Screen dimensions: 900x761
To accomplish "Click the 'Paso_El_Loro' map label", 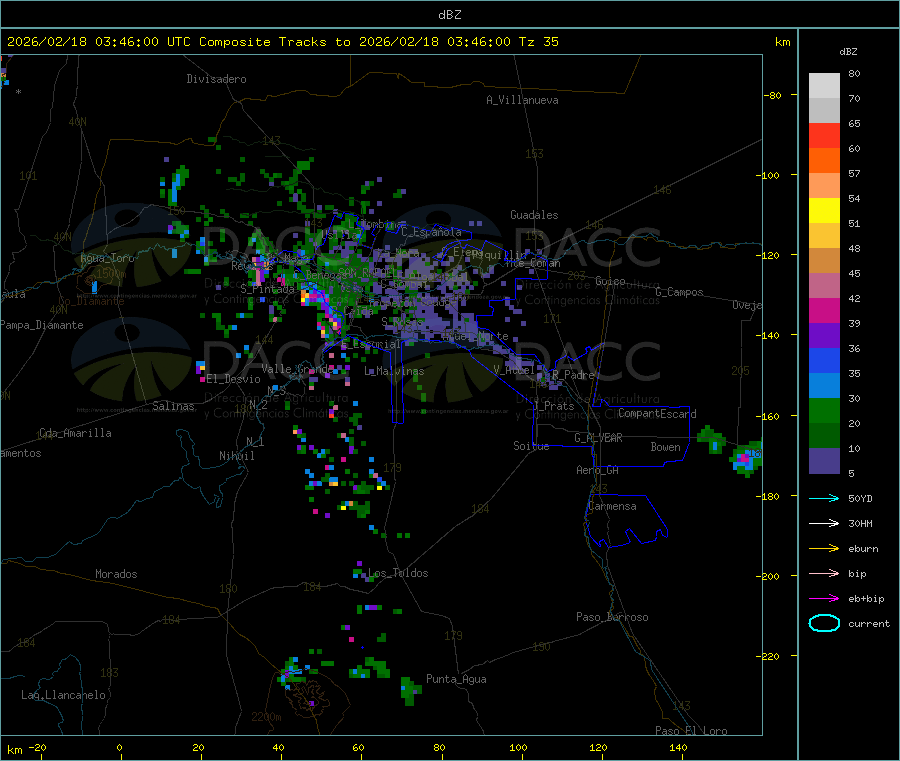I will (691, 731).
